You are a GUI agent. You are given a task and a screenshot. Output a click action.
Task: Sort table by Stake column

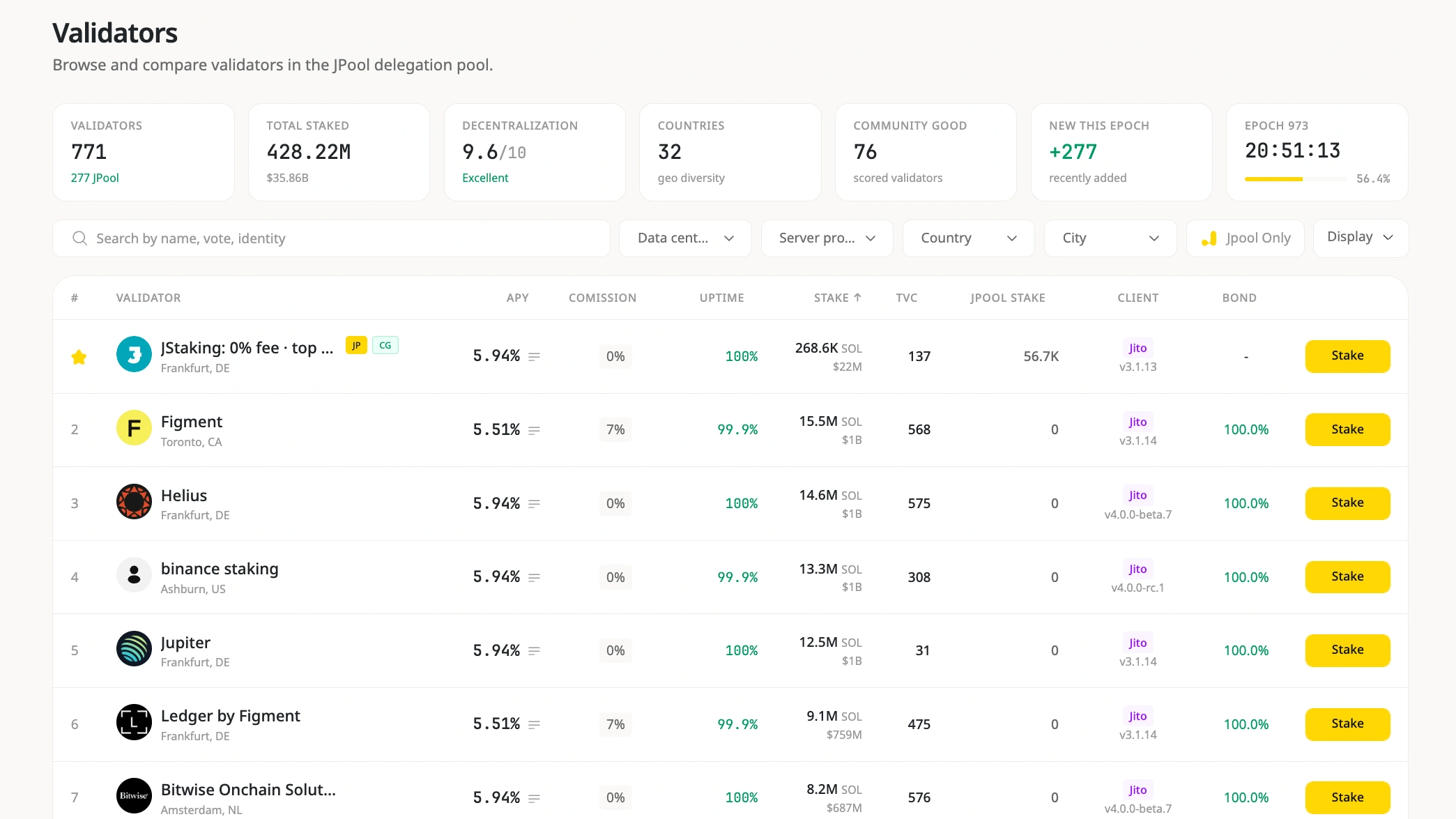pos(837,298)
